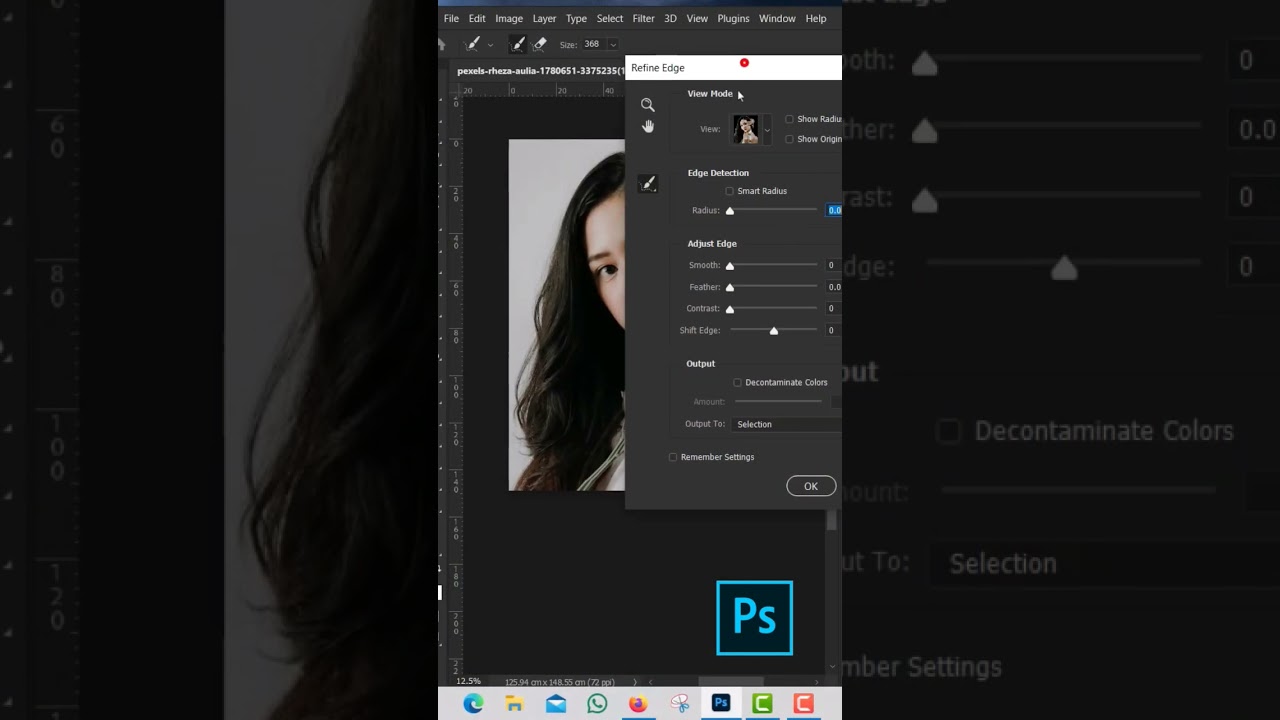
Task: Open the Layer menu
Action: coord(544,18)
